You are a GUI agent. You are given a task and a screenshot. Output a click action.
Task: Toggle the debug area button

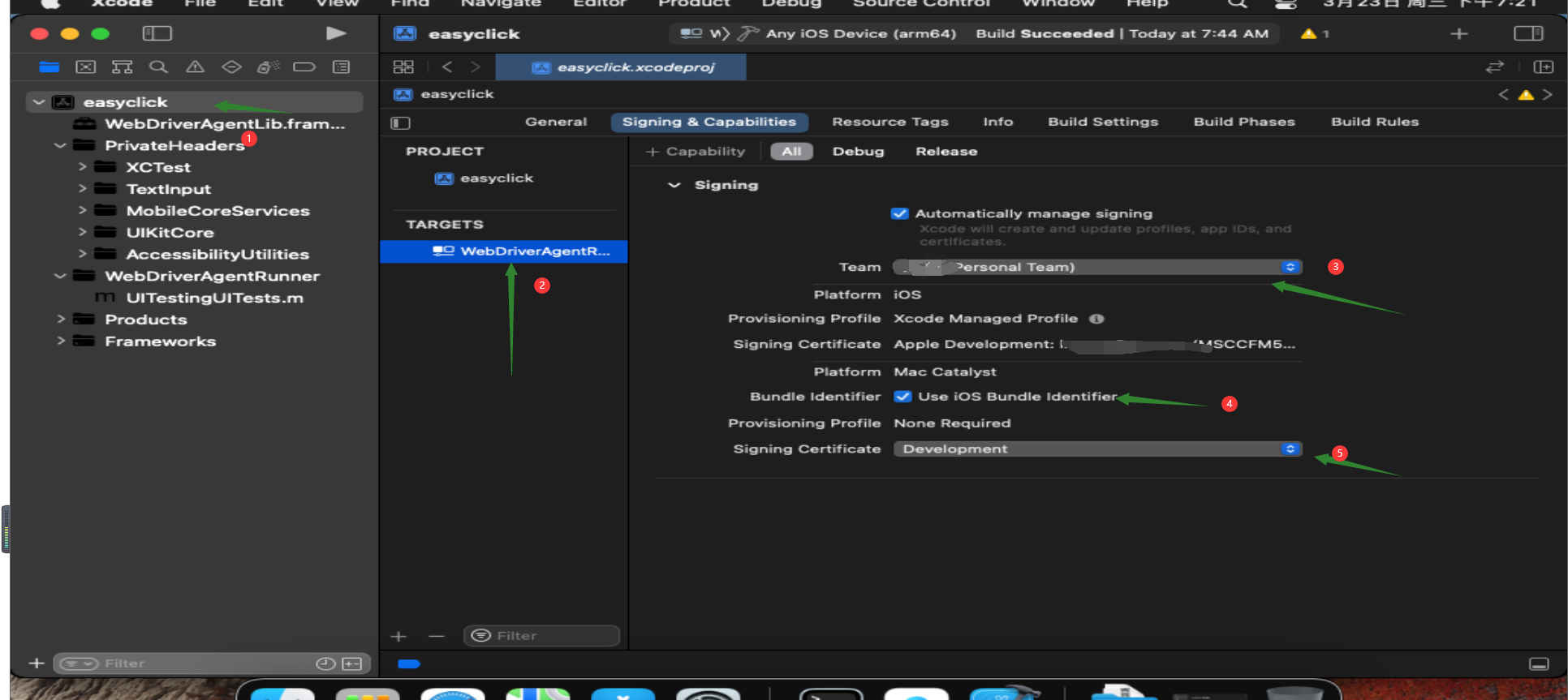pyautogui.click(x=1539, y=664)
